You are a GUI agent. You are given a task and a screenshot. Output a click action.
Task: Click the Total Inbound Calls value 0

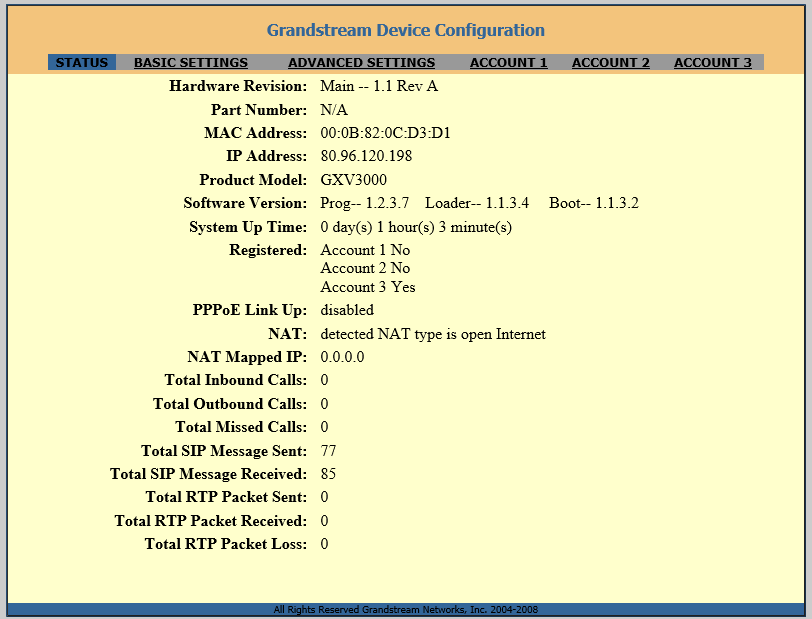coord(324,380)
